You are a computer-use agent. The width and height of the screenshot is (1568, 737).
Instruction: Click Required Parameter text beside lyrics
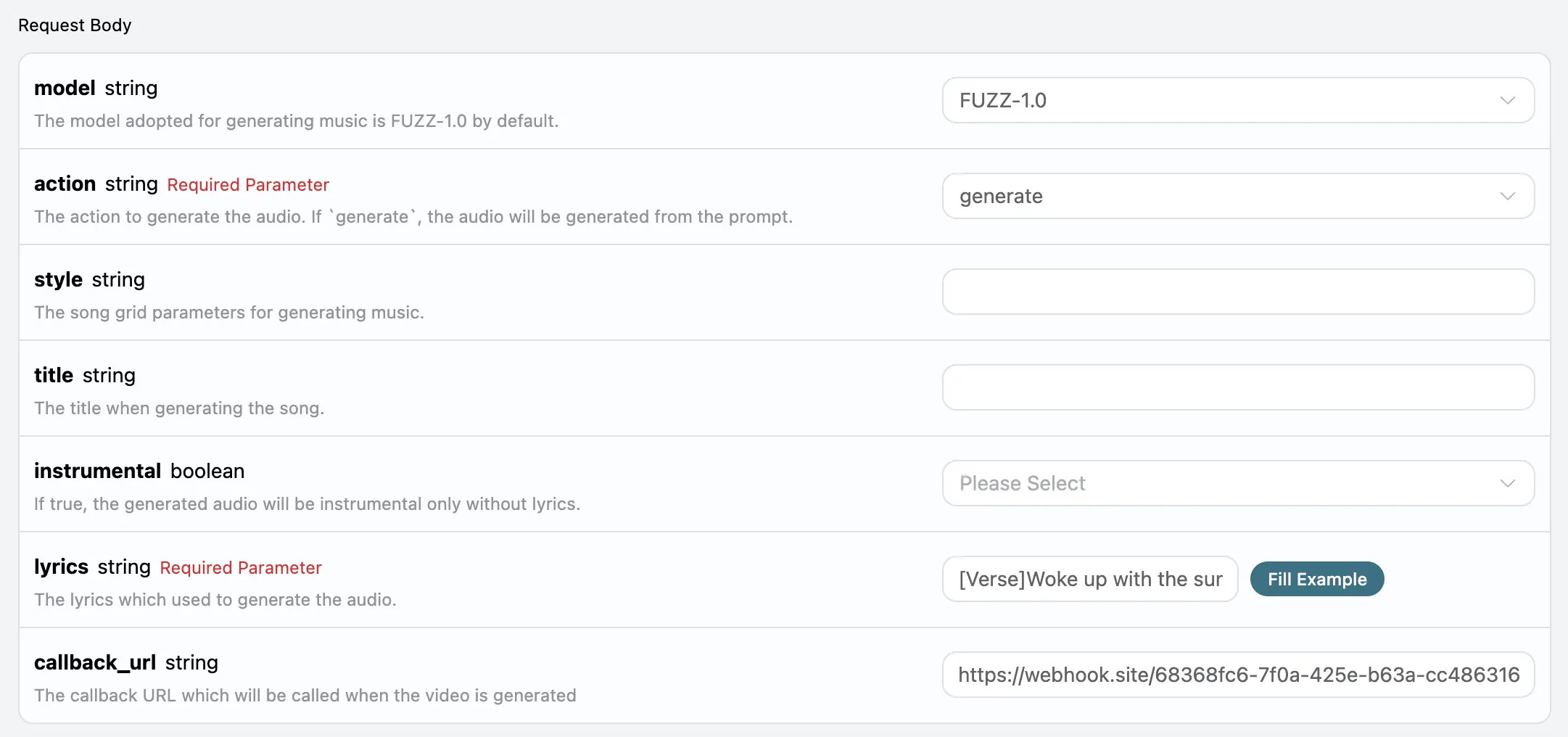pyautogui.click(x=241, y=568)
